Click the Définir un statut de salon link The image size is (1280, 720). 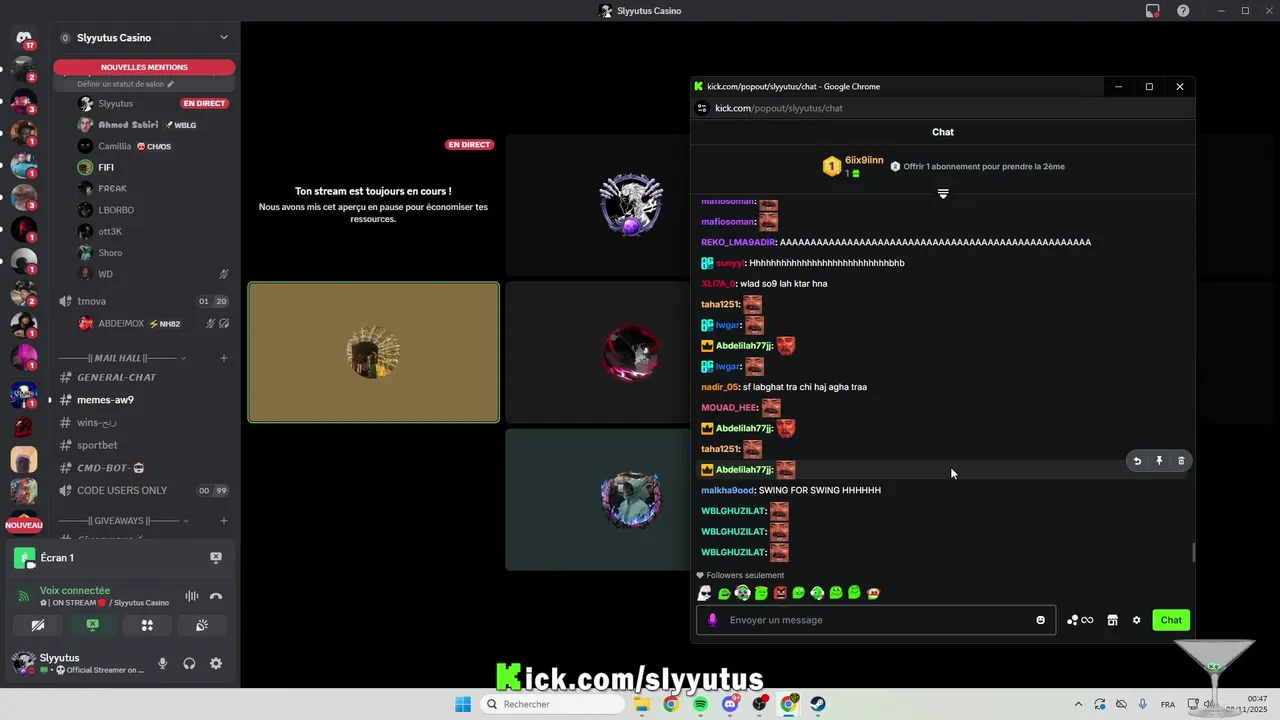(126, 84)
